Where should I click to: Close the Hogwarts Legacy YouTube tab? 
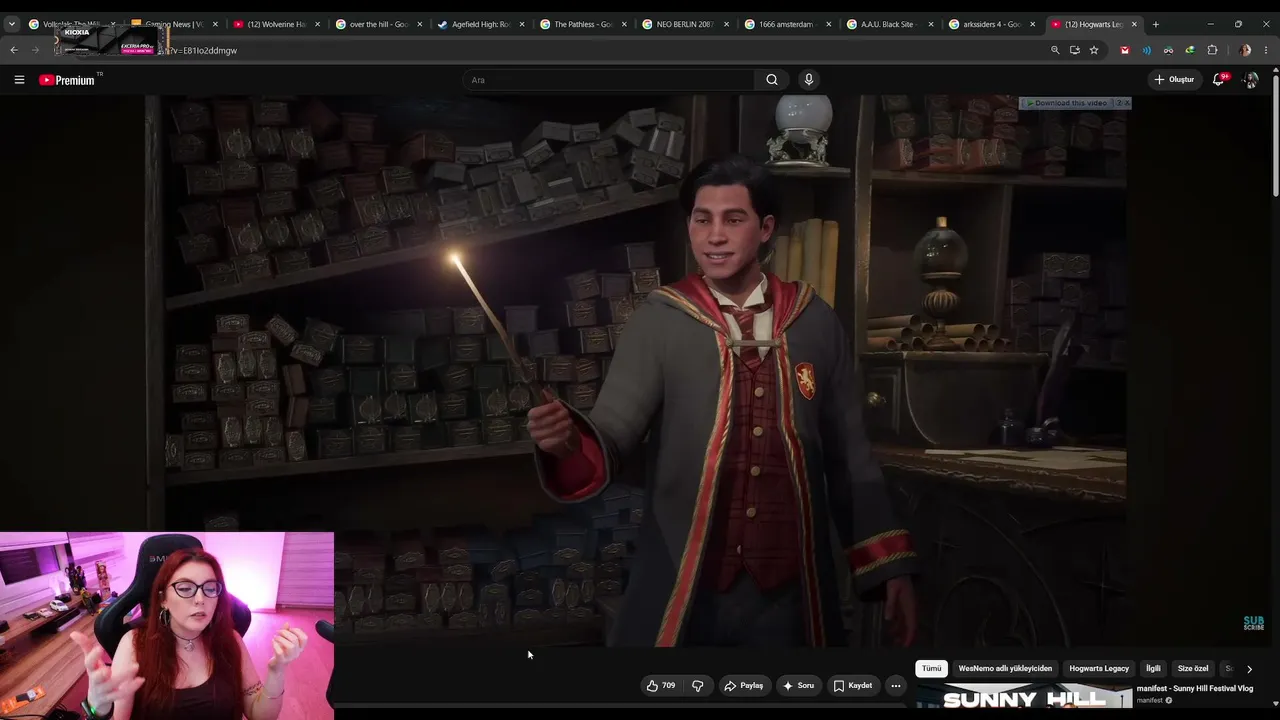[1135, 24]
